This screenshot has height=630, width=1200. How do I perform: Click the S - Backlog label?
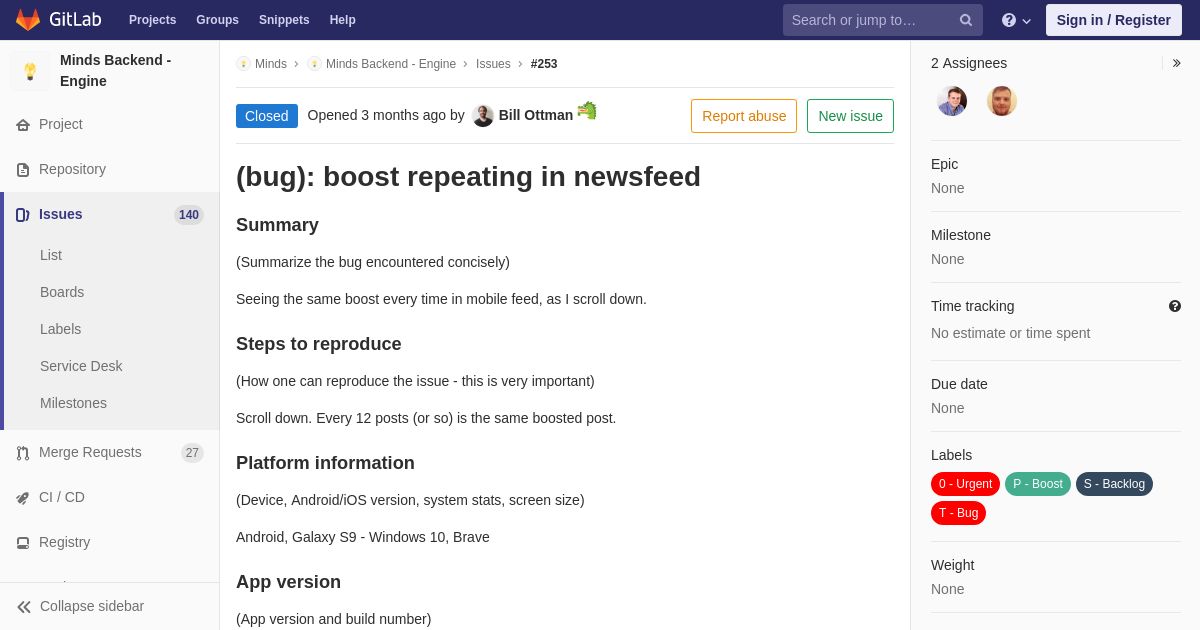[x=1114, y=484]
